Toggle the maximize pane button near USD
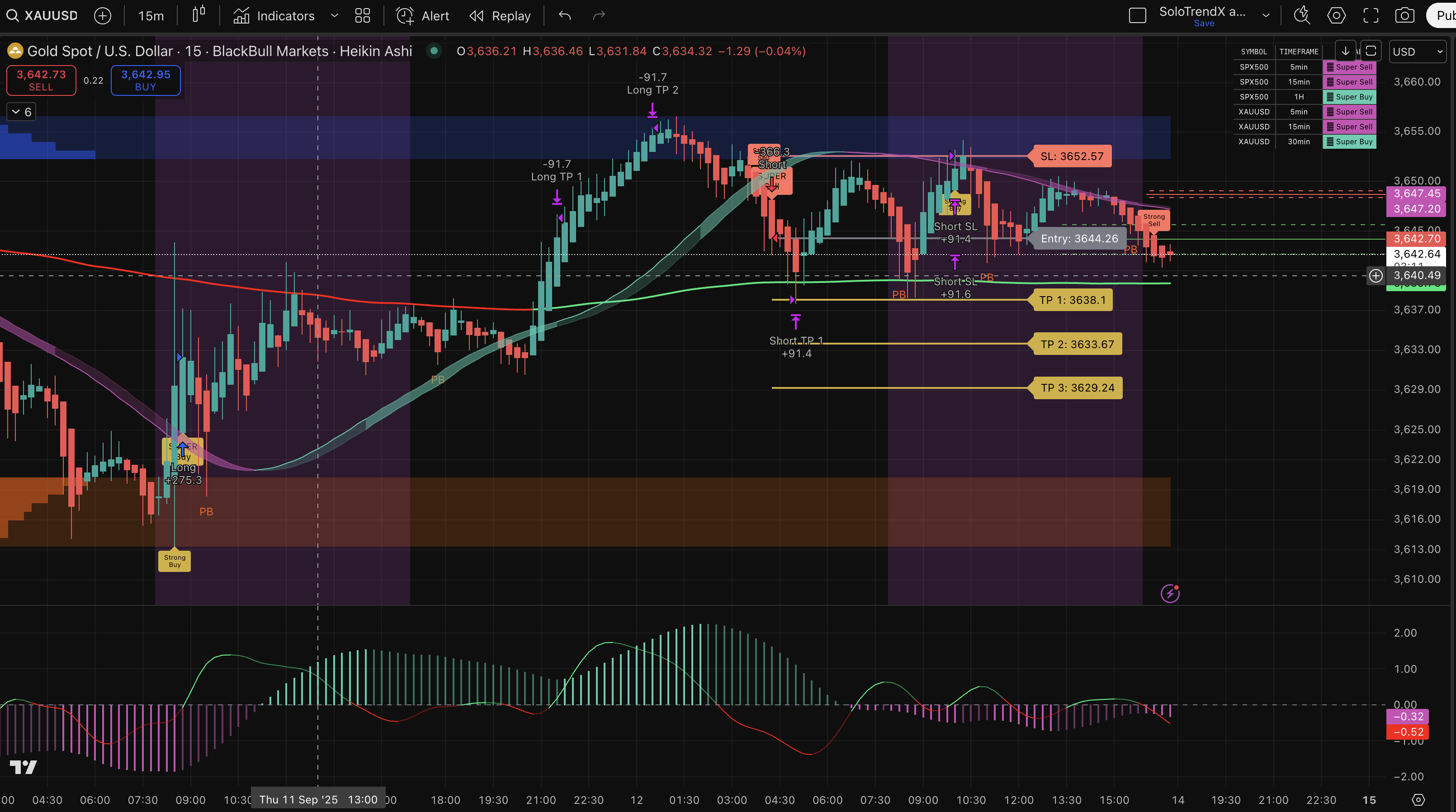Viewport: 1456px width, 812px height. 1371,52
